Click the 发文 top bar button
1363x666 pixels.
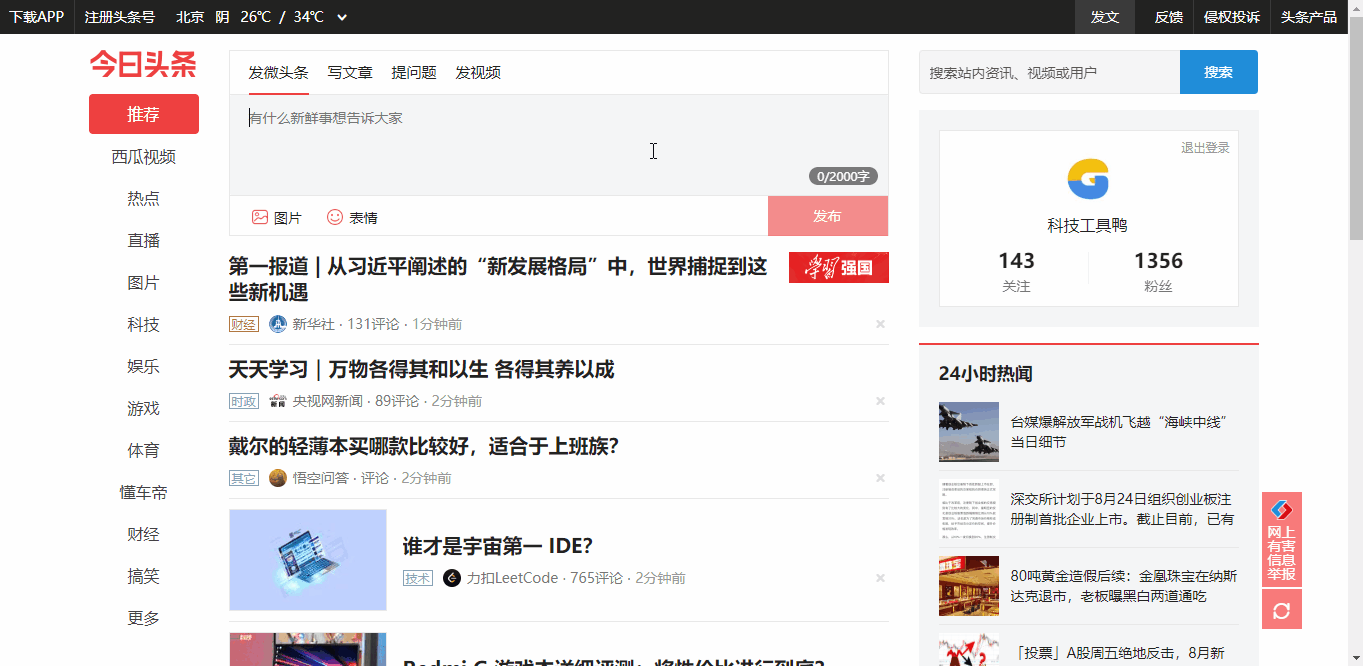1105,17
